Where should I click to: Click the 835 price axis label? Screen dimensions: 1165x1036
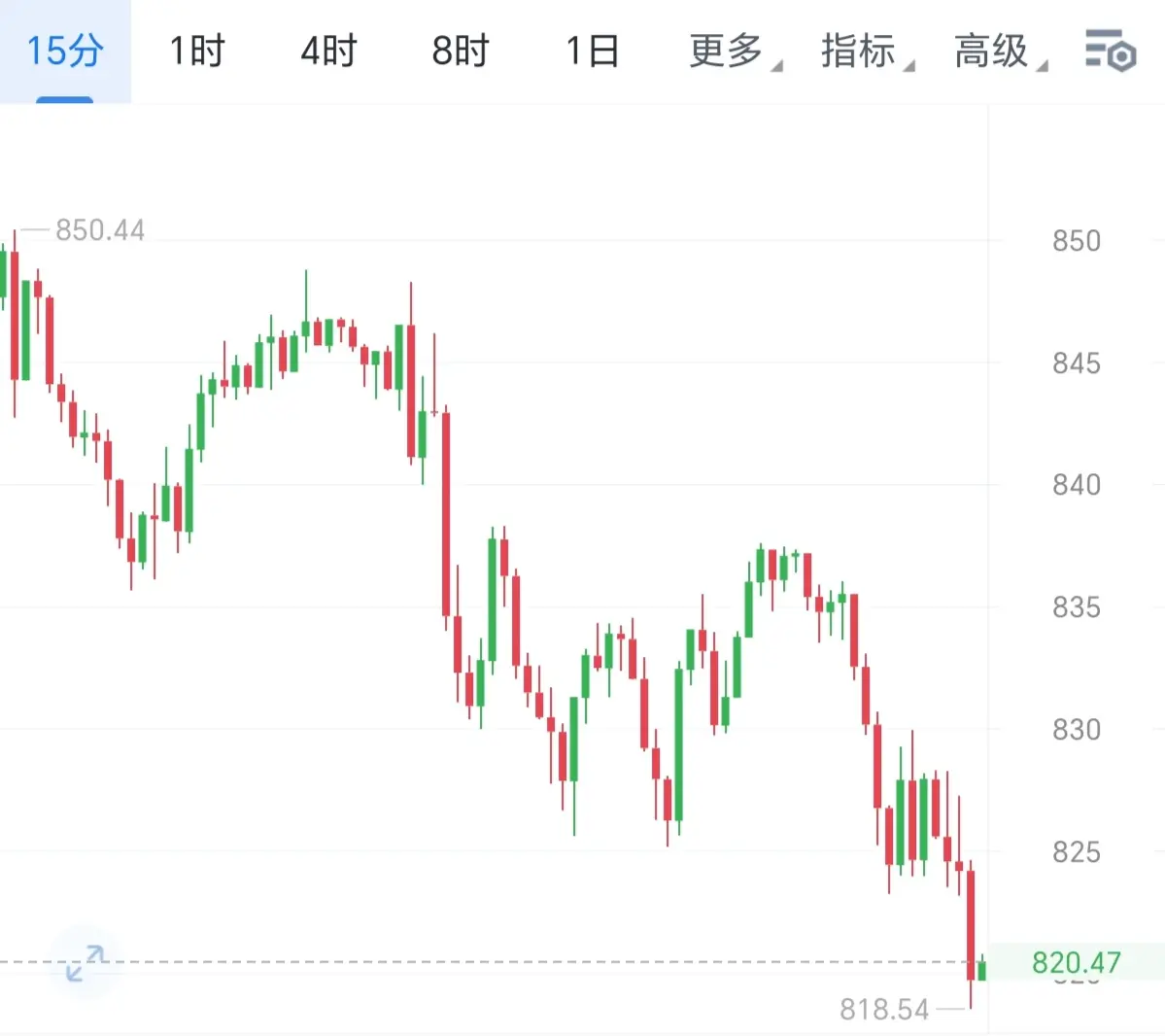pyautogui.click(x=1076, y=607)
